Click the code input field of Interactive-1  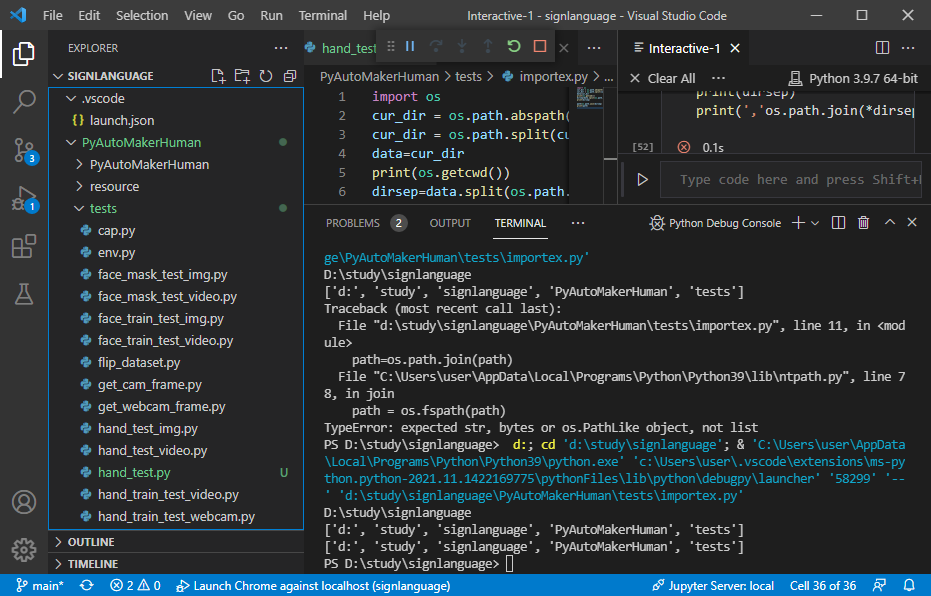click(x=791, y=179)
